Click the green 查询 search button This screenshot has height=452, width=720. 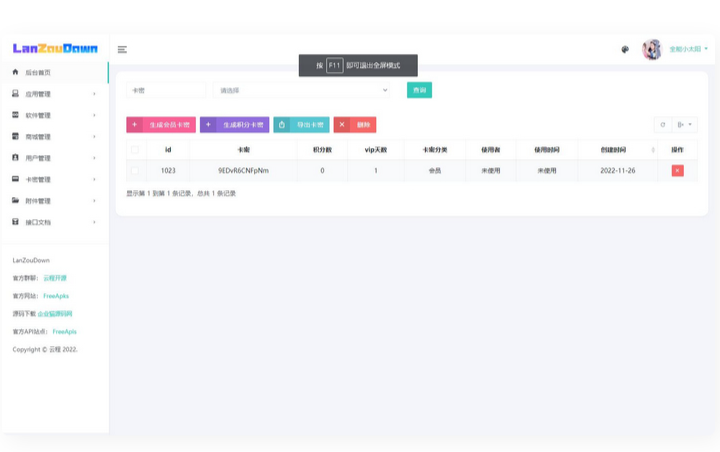[419, 90]
